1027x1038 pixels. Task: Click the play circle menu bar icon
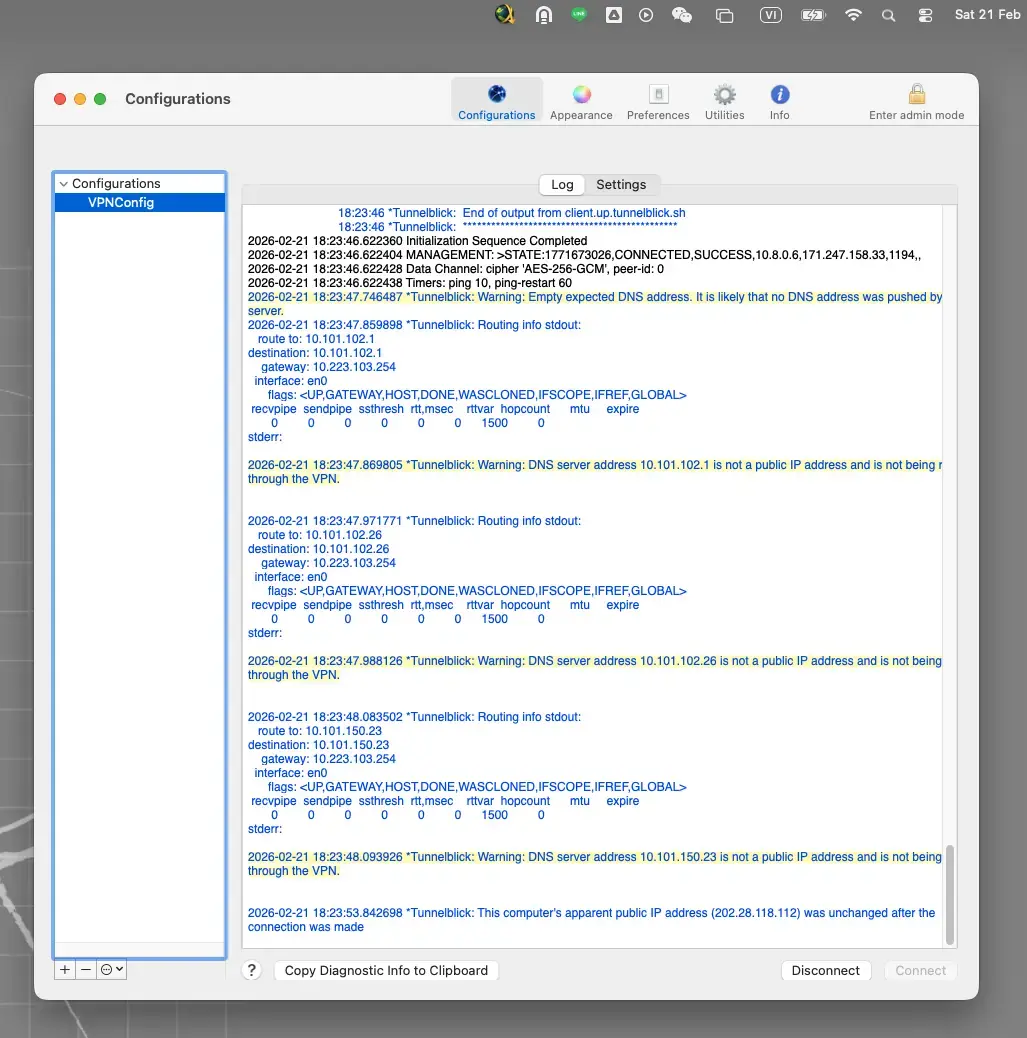(646, 15)
